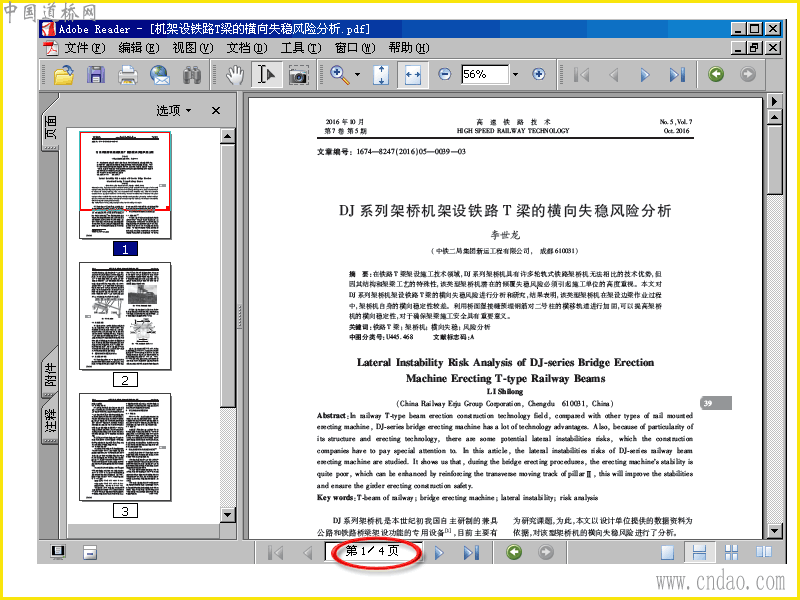Print the document with the printer icon
This screenshot has height=600, width=800.
[128, 75]
